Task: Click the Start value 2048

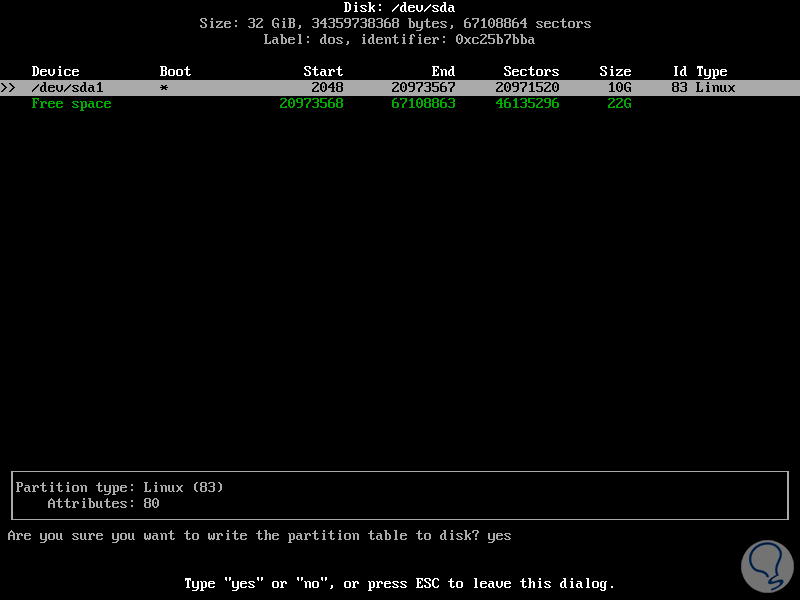Action: point(327,88)
